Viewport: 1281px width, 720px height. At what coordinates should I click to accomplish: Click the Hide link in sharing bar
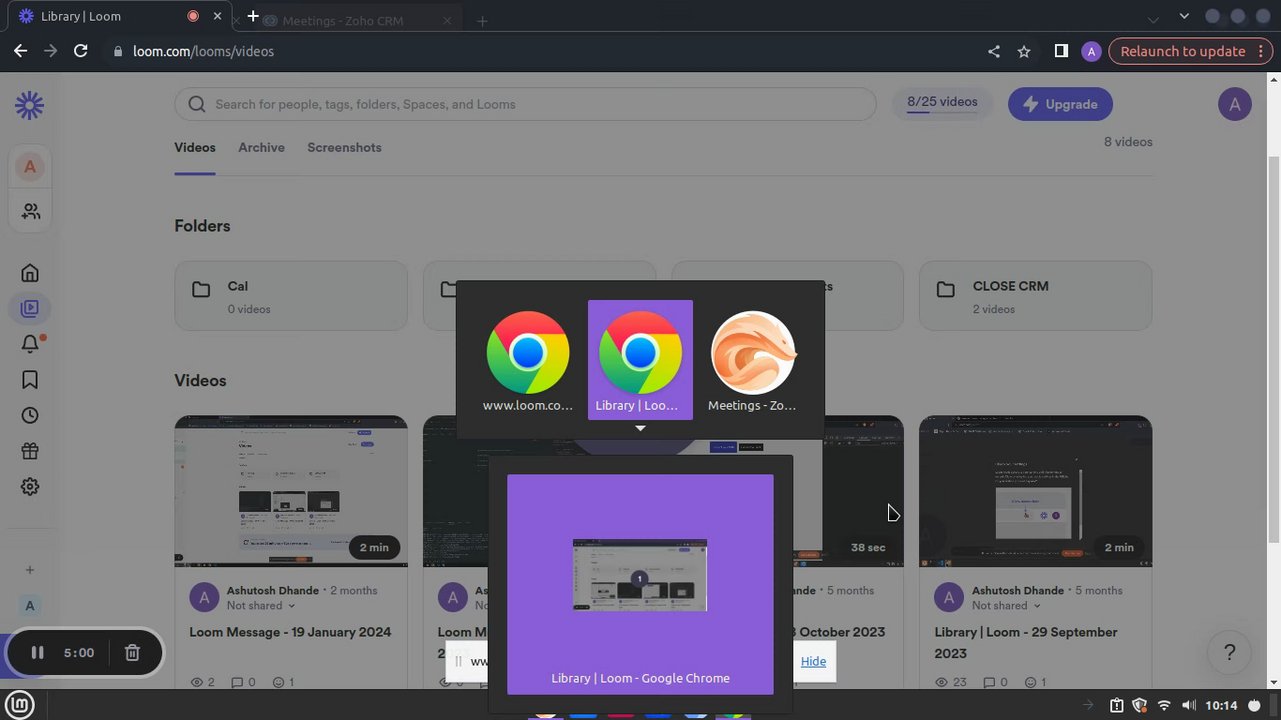point(813,661)
